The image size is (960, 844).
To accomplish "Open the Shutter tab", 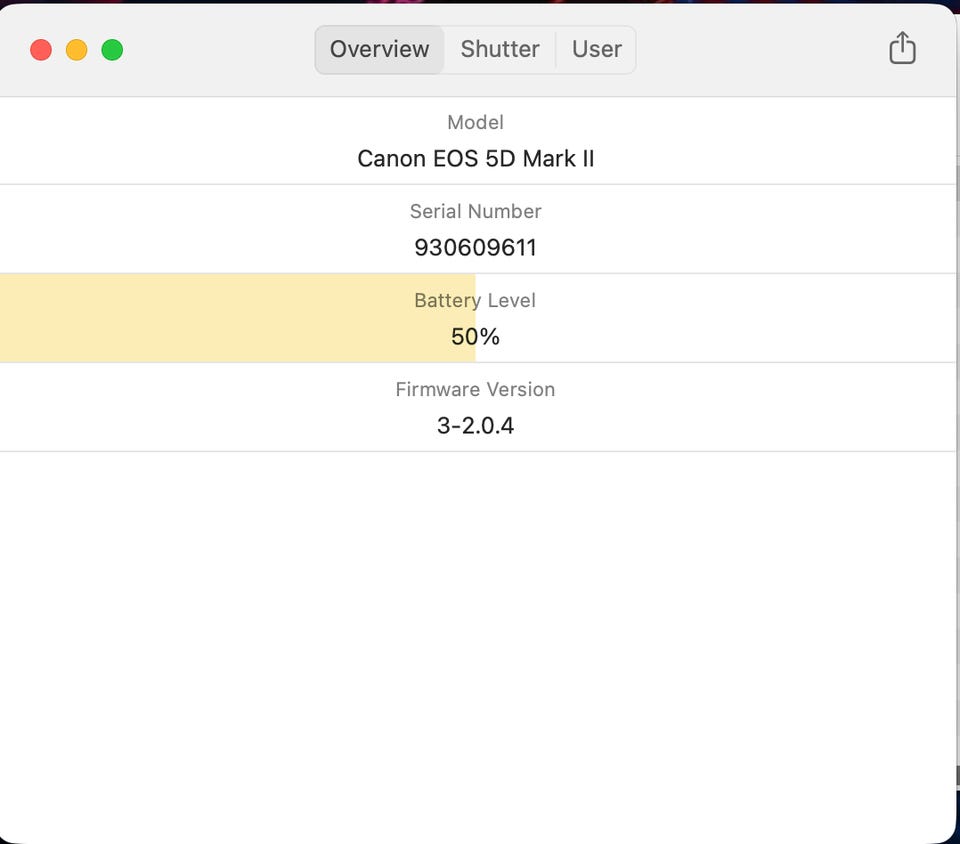I will [x=500, y=49].
